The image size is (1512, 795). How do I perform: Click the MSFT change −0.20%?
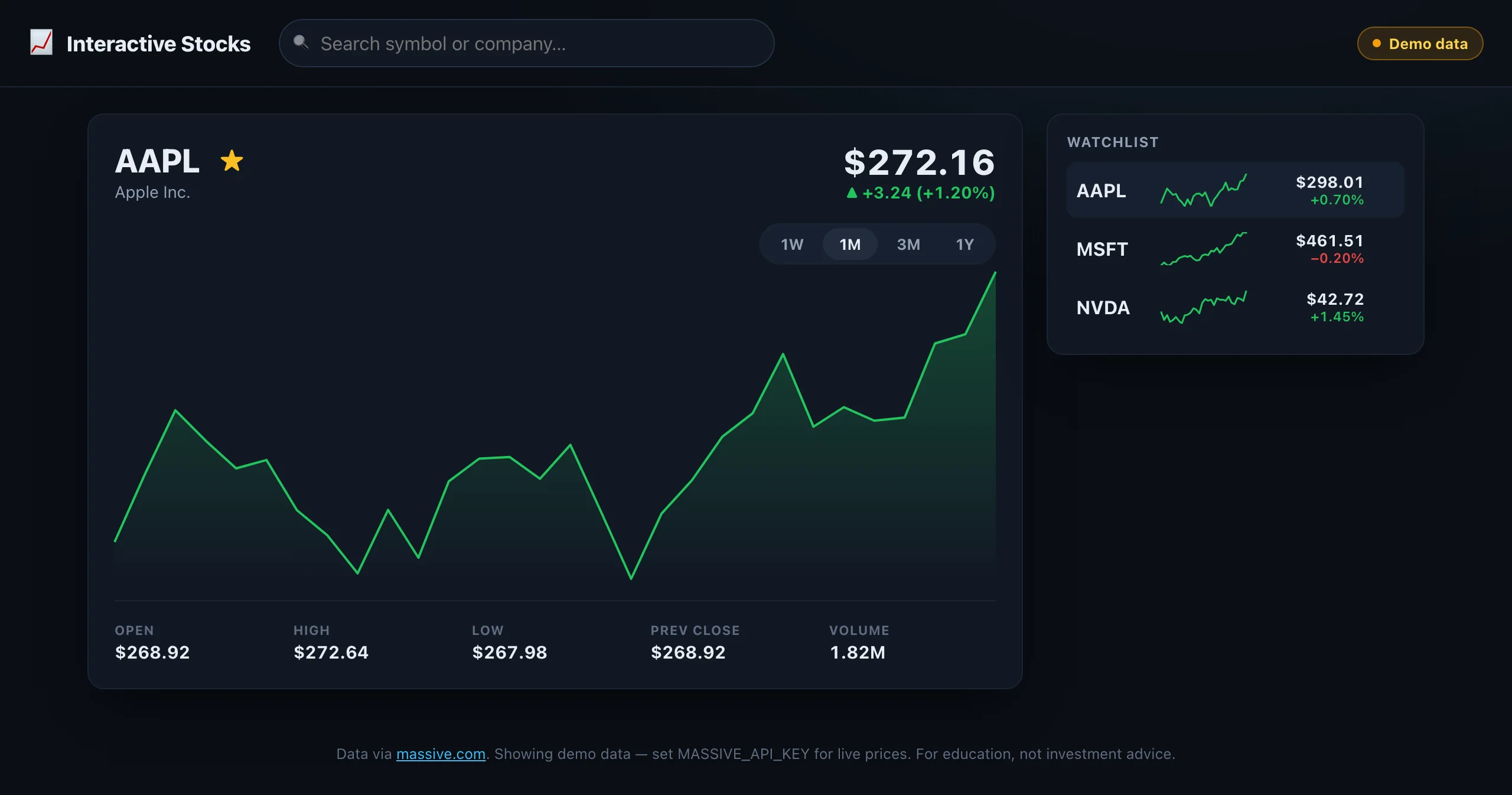[x=1337, y=258]
